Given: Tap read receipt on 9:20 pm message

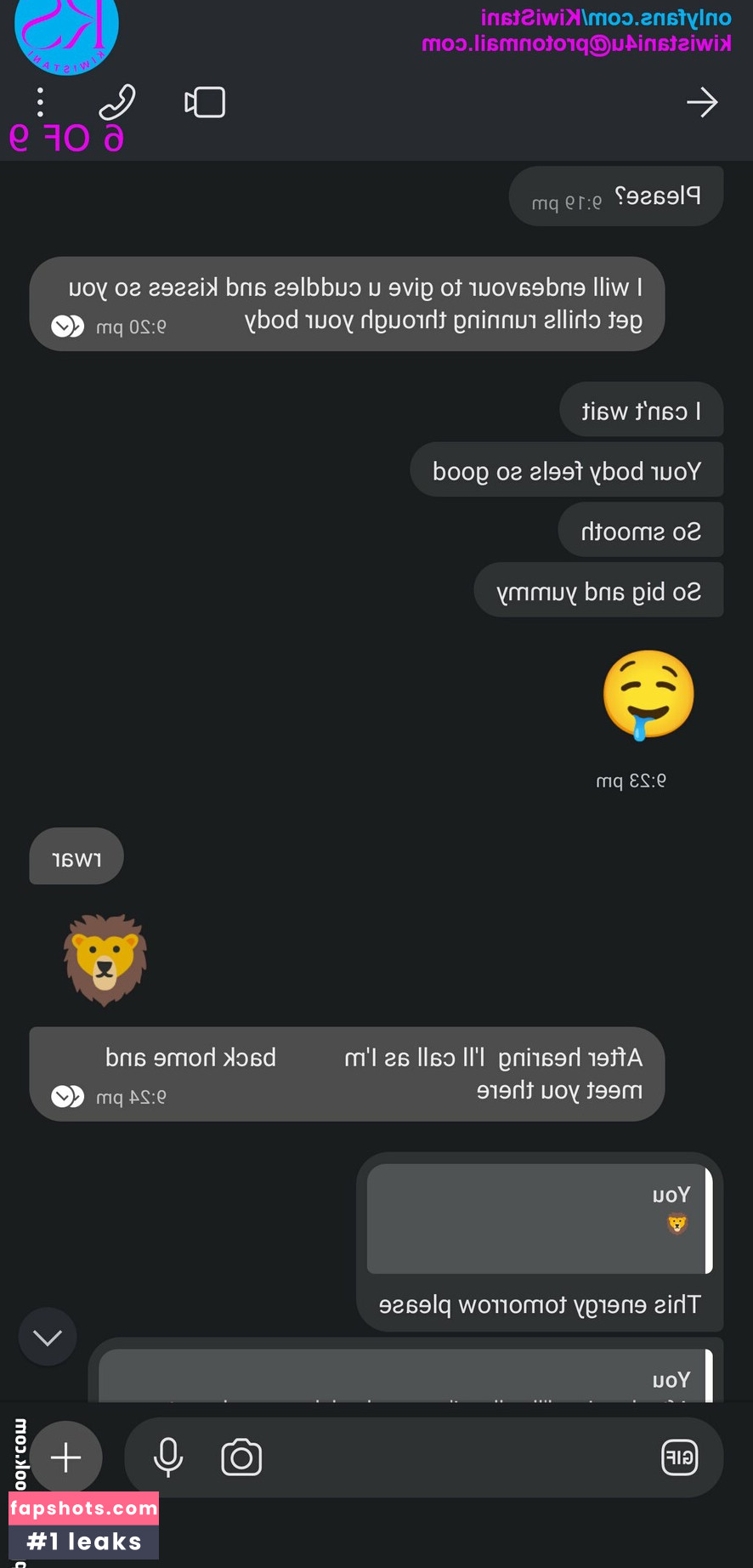Looking at the screenshot, I should pyautogui.click(x=68, y=327).
